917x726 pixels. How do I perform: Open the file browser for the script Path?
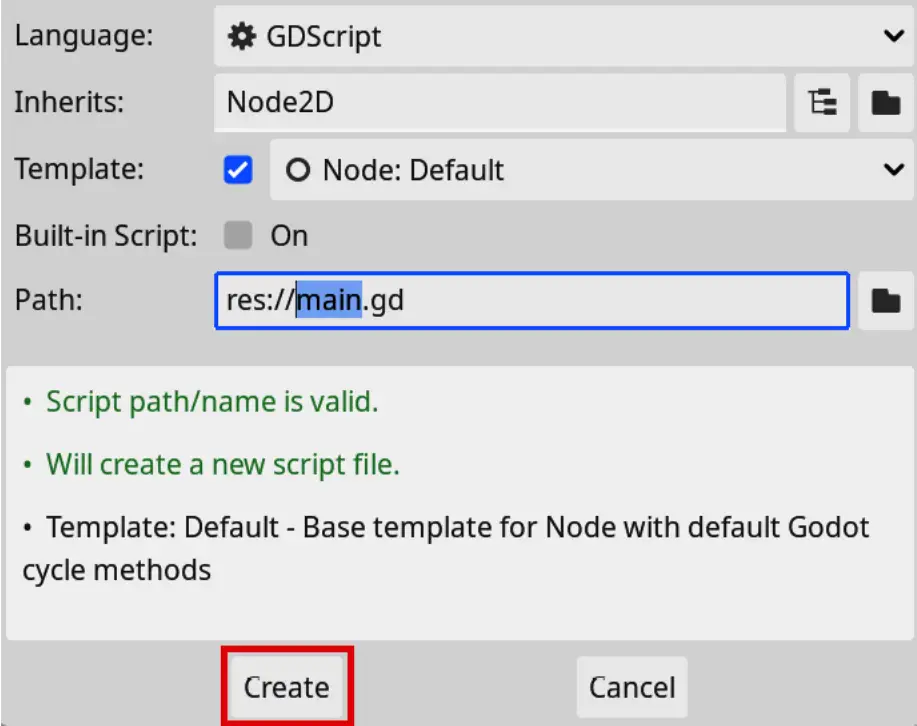pyautogui.click(x=885, y=300)
